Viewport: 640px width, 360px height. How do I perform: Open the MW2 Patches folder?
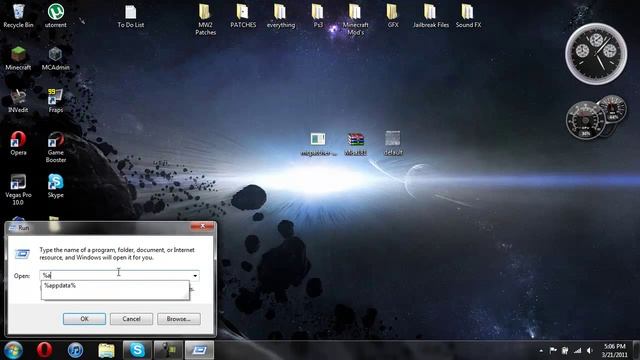(205, 20)
